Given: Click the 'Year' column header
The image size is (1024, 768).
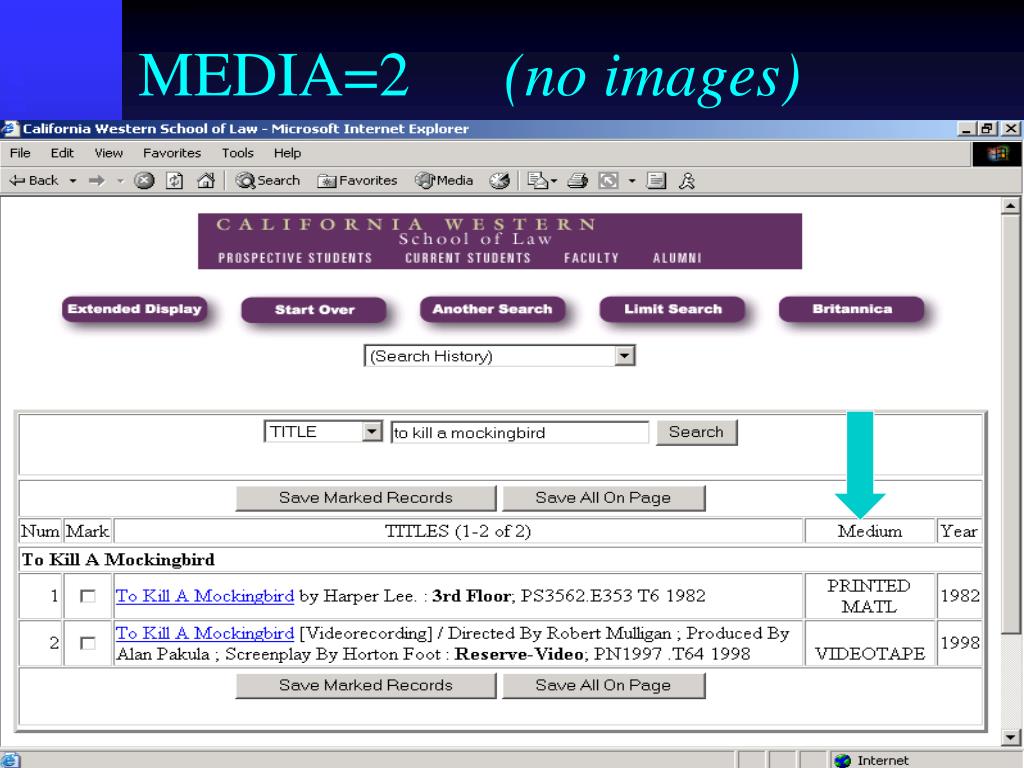Looking at the screenshot, I should pos(959,531).
